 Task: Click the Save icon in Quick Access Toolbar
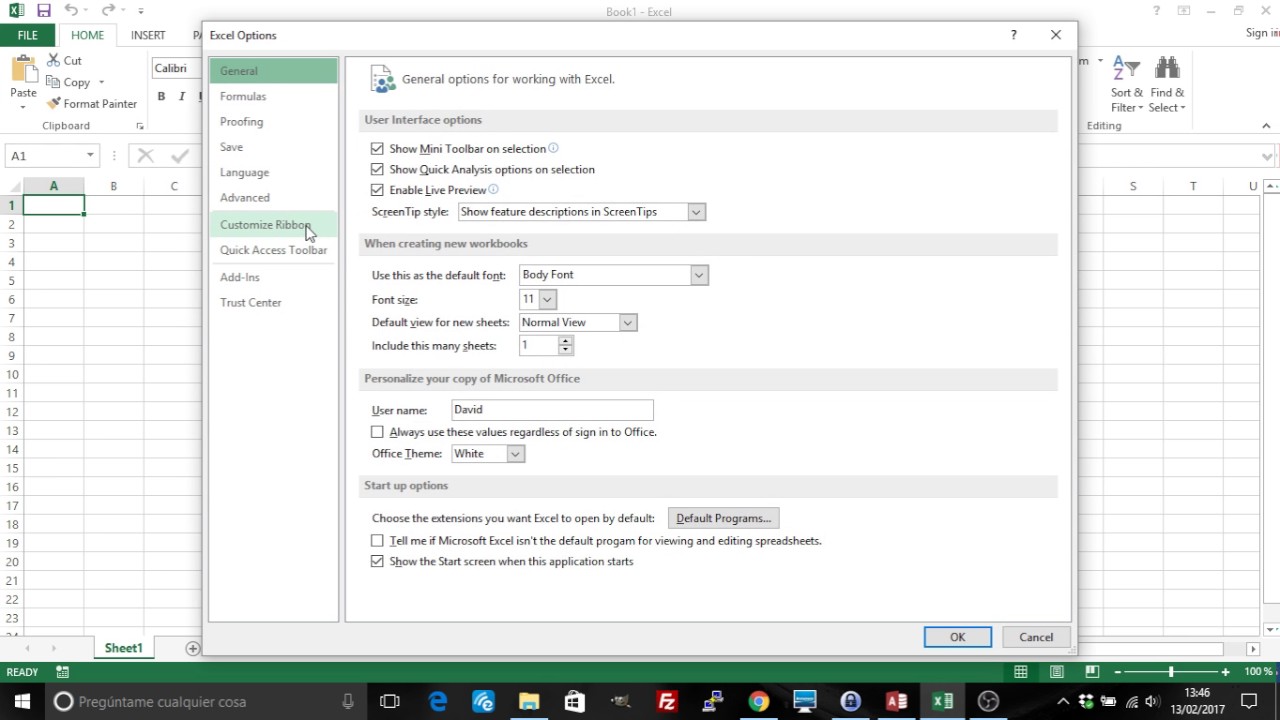tap(43, 11)
